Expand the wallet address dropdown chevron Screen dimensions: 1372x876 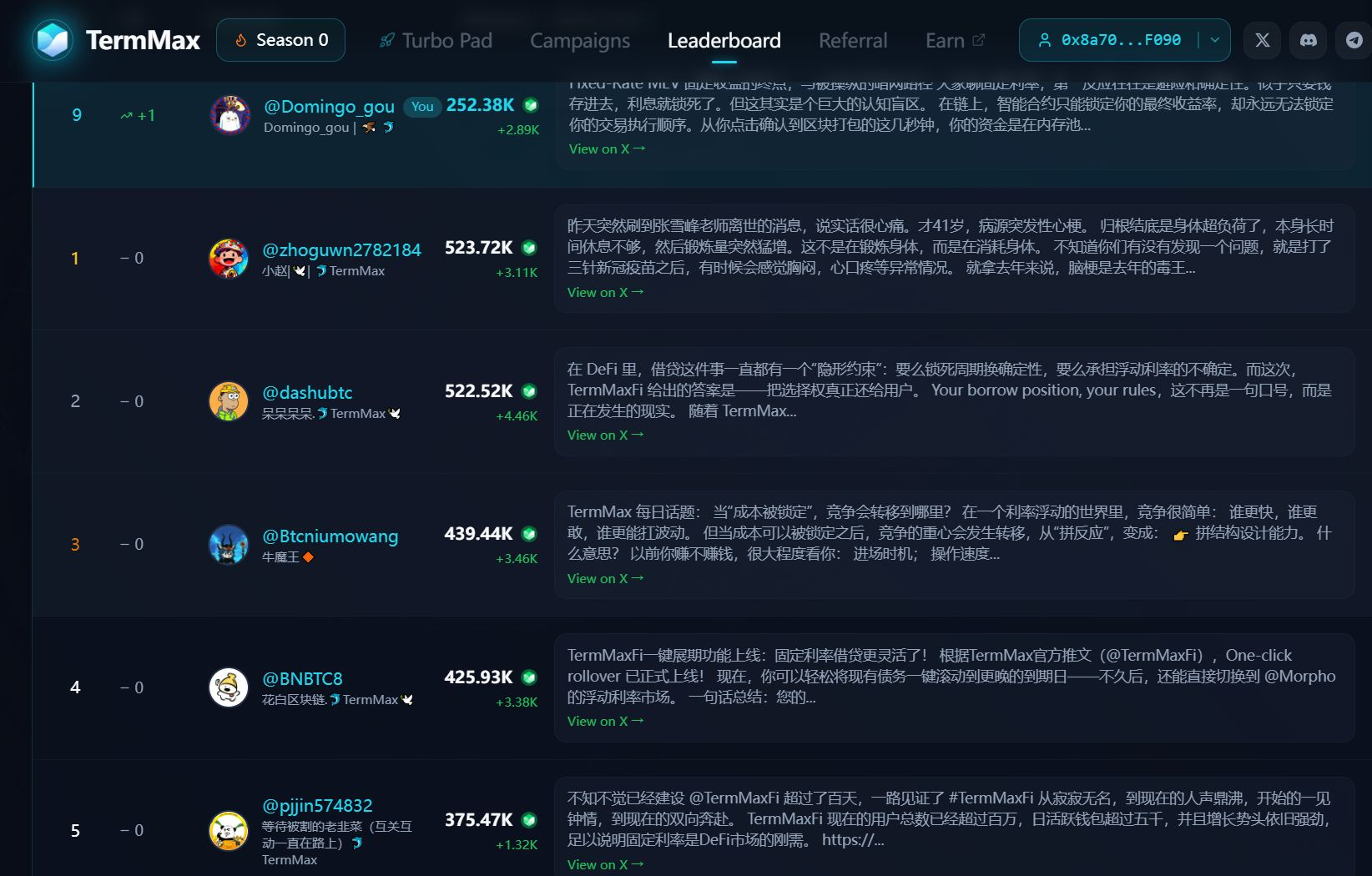tap(1214, 40)
